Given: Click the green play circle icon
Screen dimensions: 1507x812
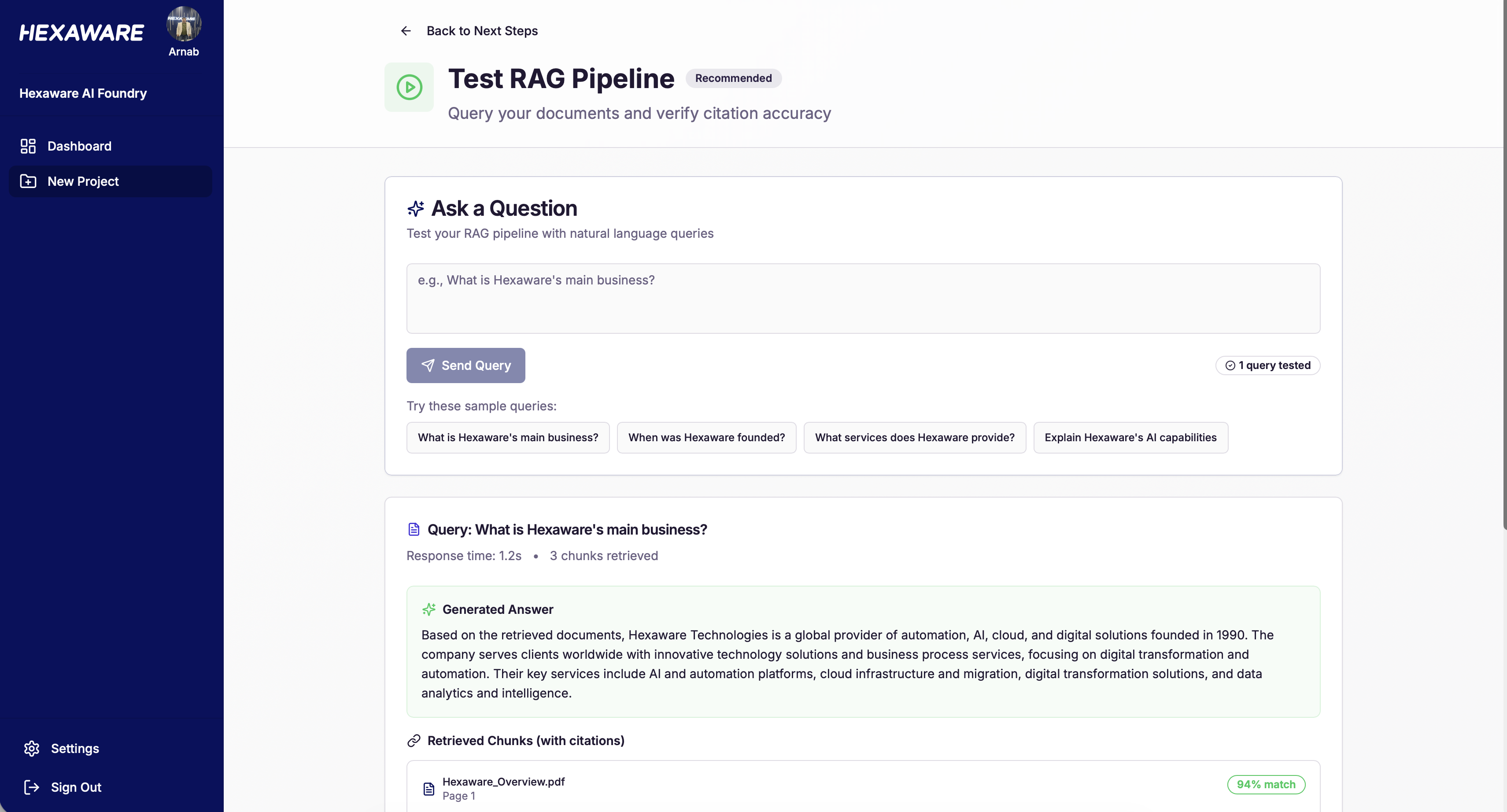Looking at the screenshot, I should (409, 87).
